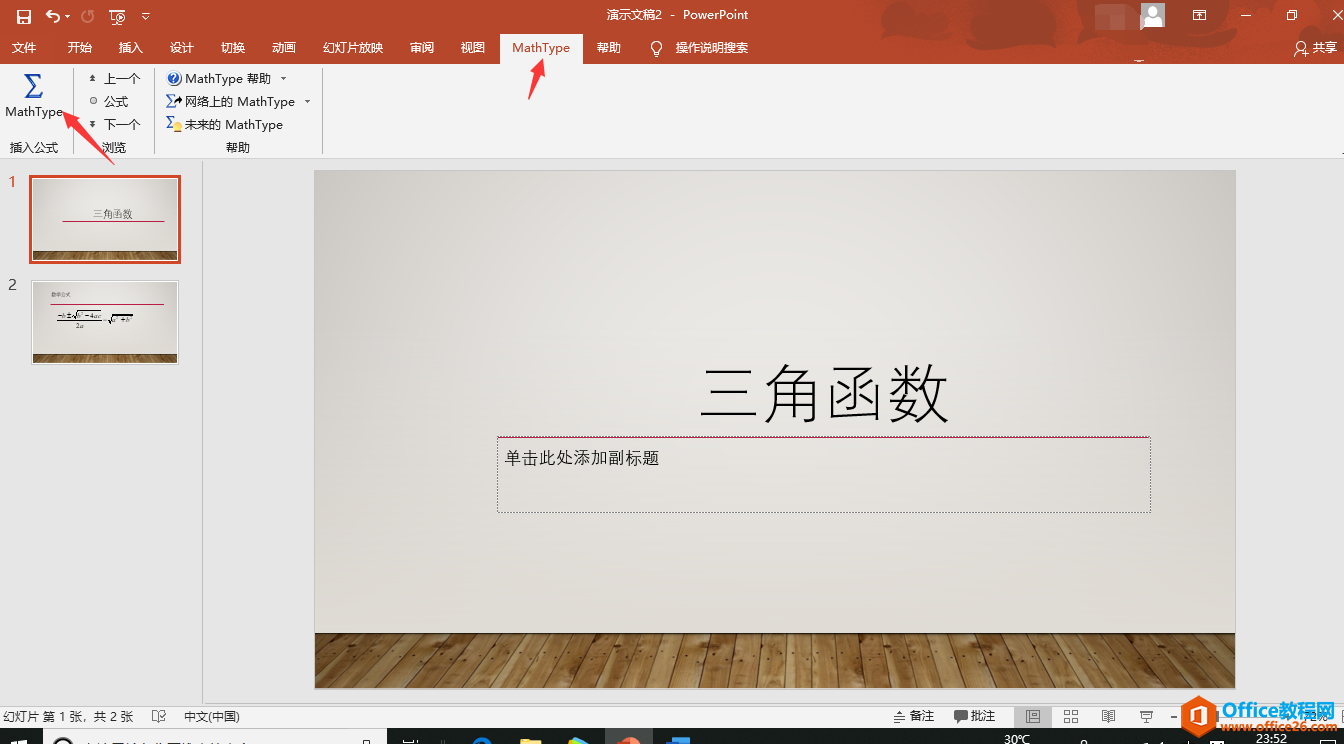Click the zoom out minus control
Viewport: 1344px width, 744px height.
[1174, 716]
